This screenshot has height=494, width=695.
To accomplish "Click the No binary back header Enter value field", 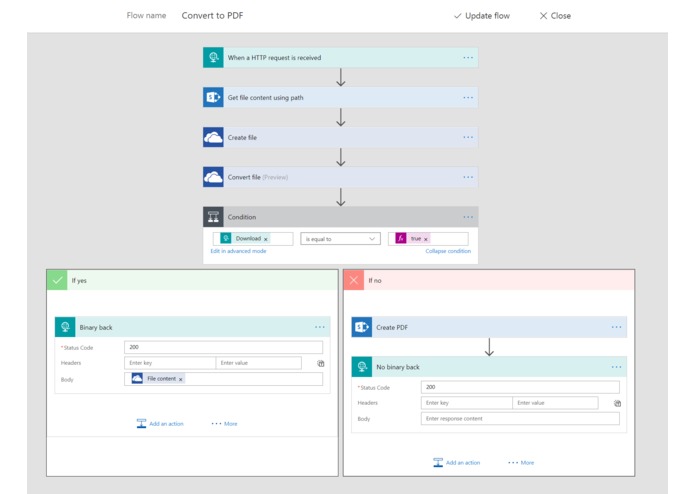I will pyautogui.click(x=555, y=403).
